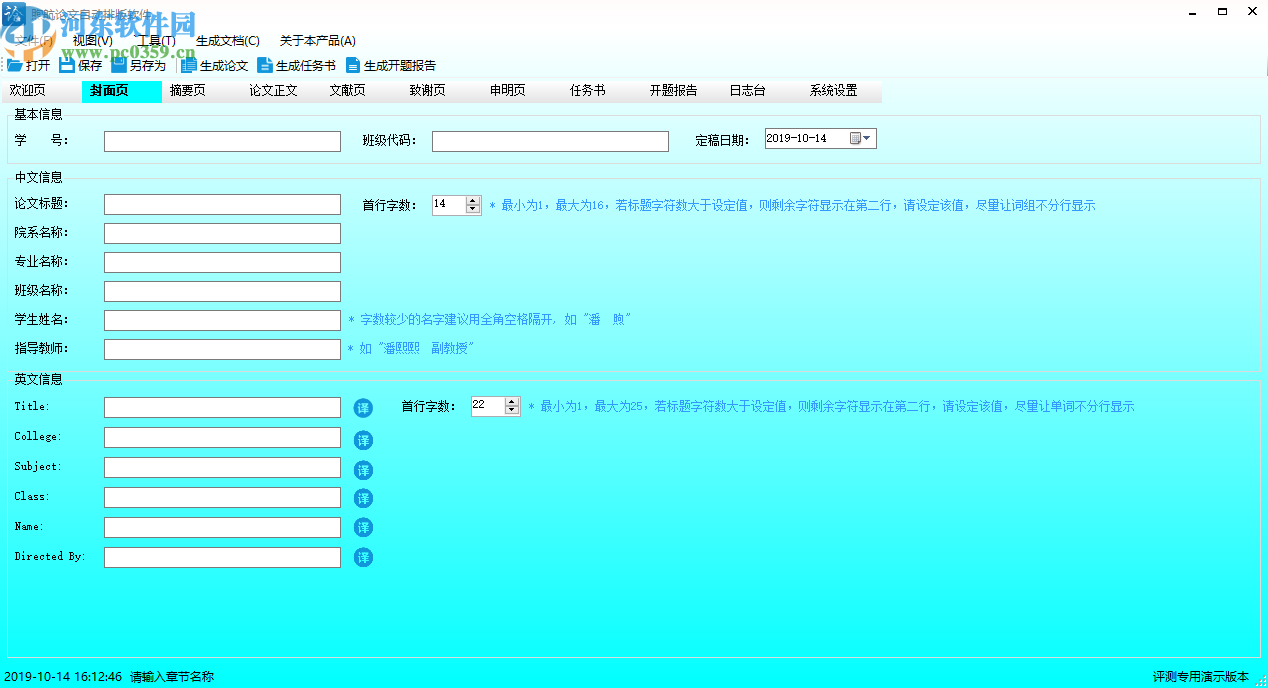Screen dimensions: 1268x688
Task: Decrease the English title 首行字数 value
Action: click(512, 410)
